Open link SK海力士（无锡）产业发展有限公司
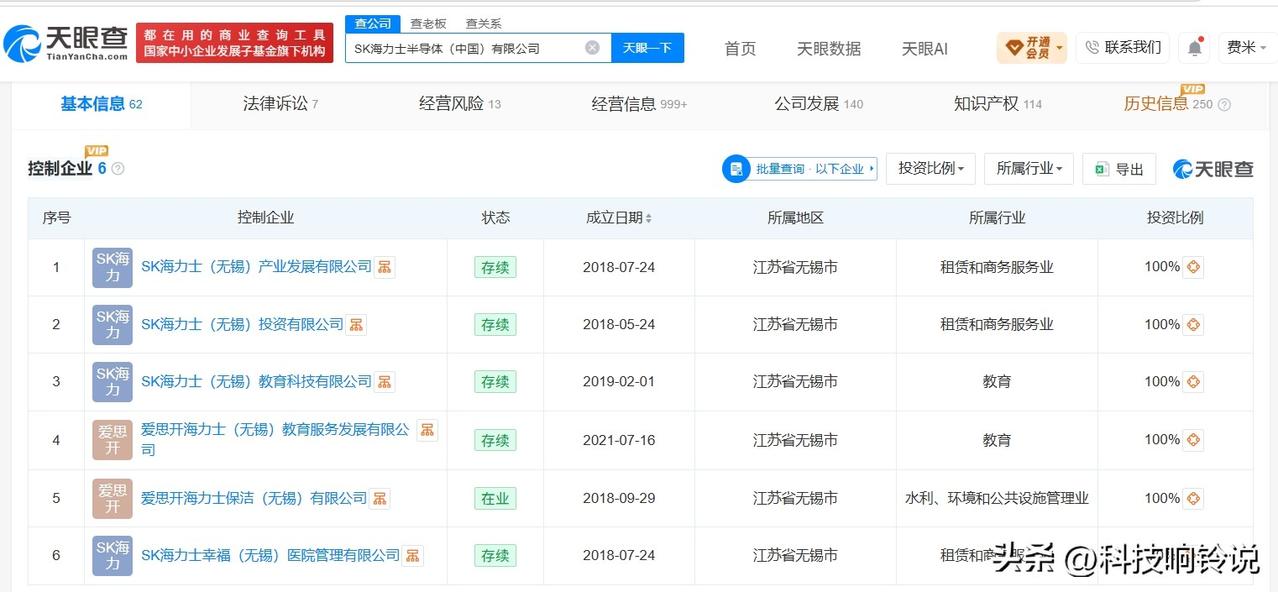 pos(256,267)
